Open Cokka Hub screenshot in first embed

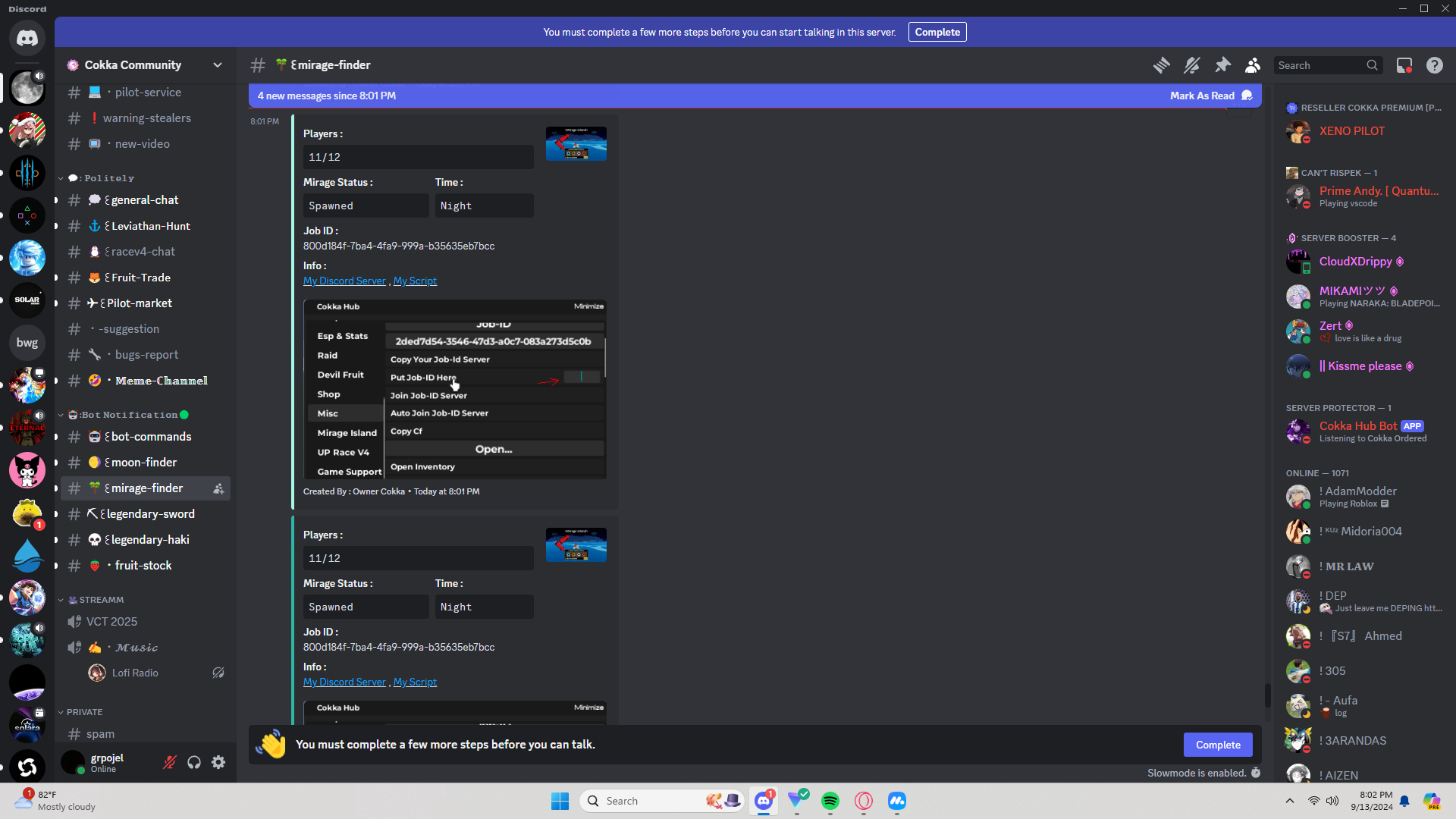pos(455,389)
